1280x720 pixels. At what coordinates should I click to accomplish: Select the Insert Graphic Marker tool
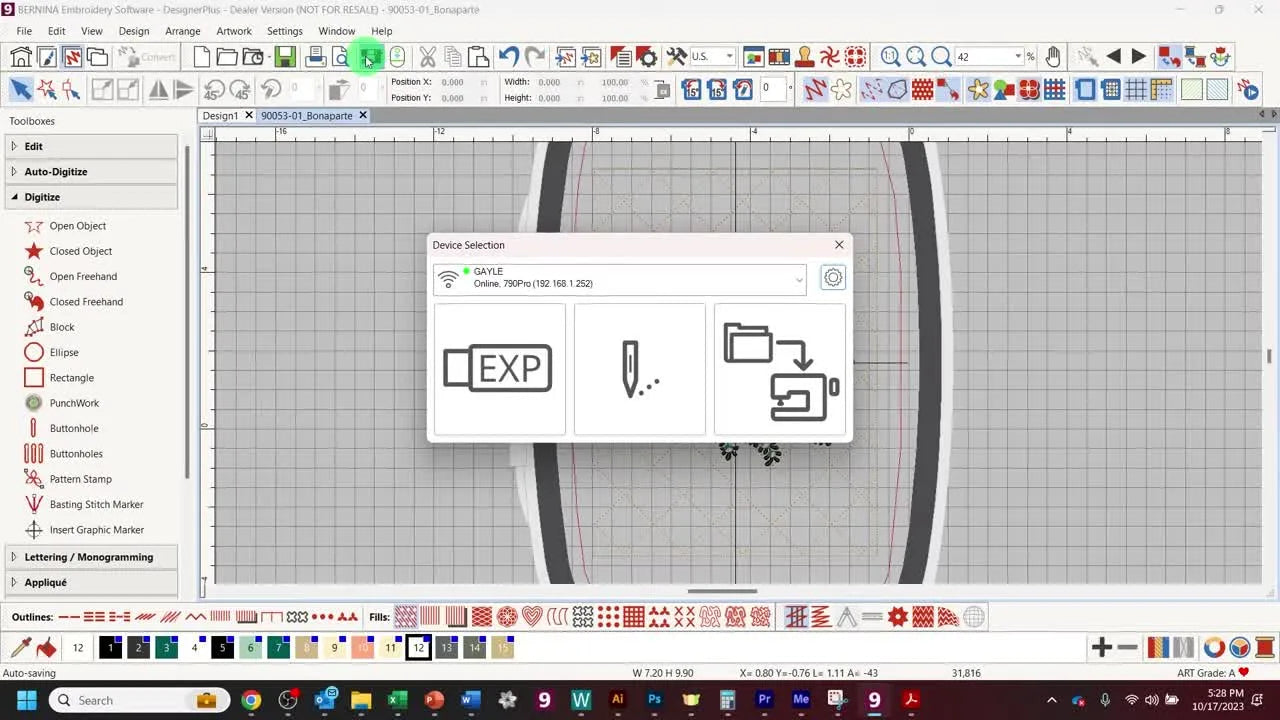[85, 530]
